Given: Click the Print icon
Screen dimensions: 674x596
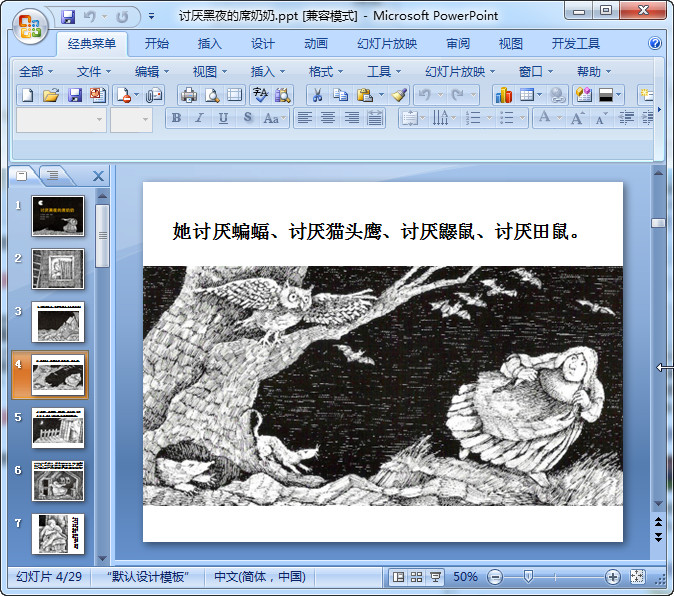Looking at the screenshot, I should tap(189, 95).
